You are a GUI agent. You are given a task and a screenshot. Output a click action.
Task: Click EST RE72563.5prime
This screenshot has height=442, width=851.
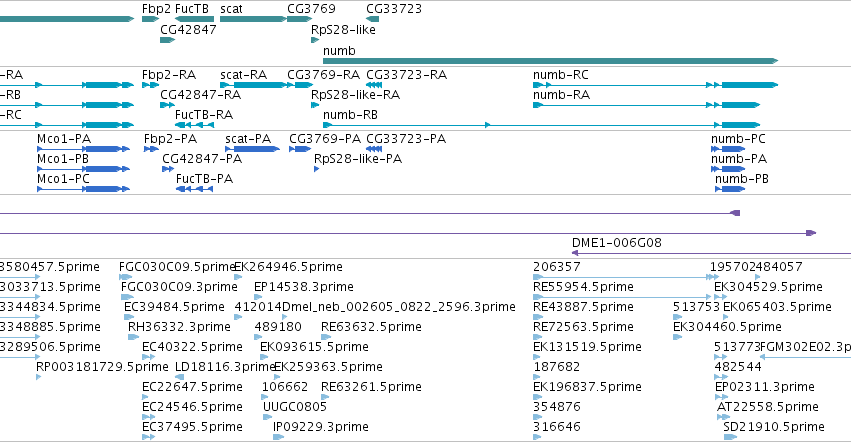[x=537, y=337]
